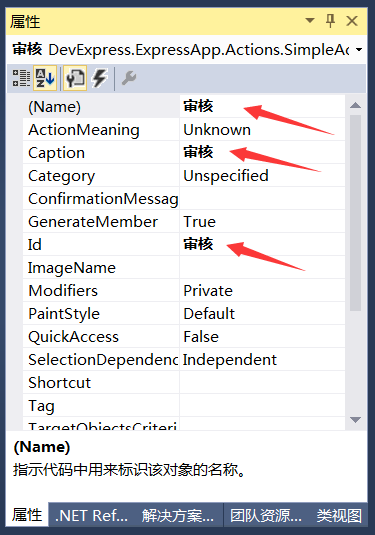The image size is (375, 535).
Task: Show the Properties view button
Action: (75, 78)
